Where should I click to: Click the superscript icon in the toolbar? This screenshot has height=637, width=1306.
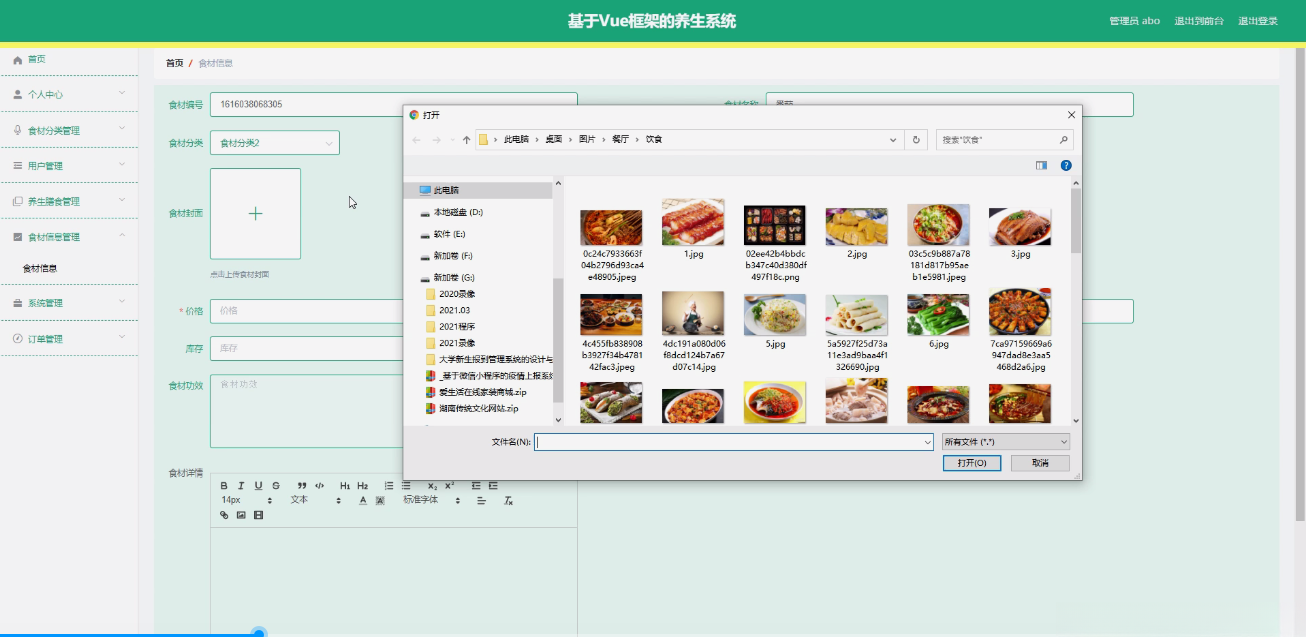point(449,487)
